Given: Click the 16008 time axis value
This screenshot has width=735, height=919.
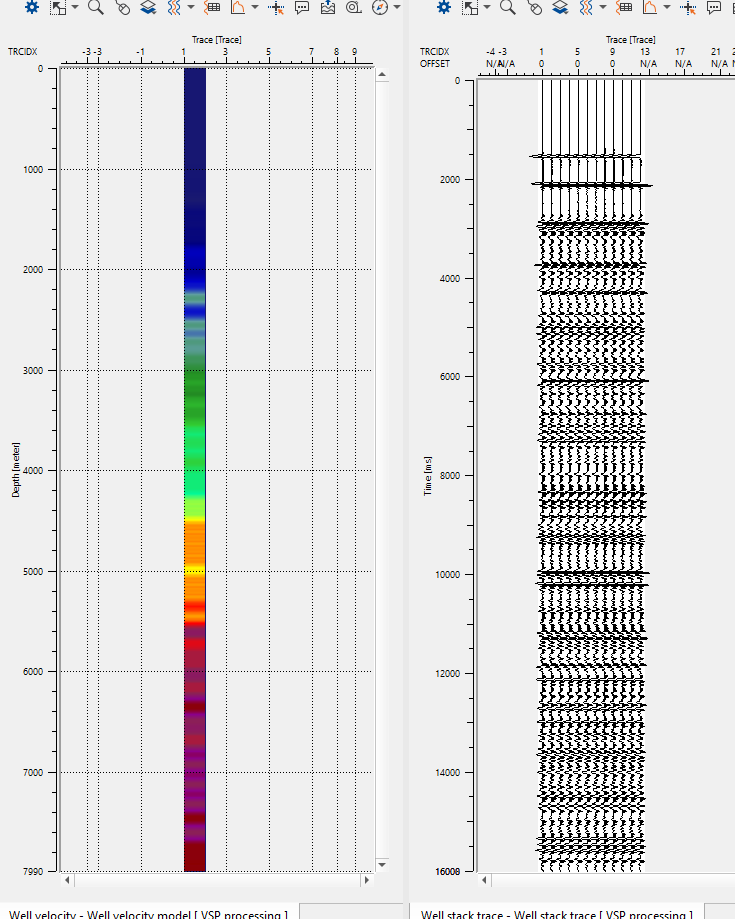Looking at the screenshot, I should point(448,872).
